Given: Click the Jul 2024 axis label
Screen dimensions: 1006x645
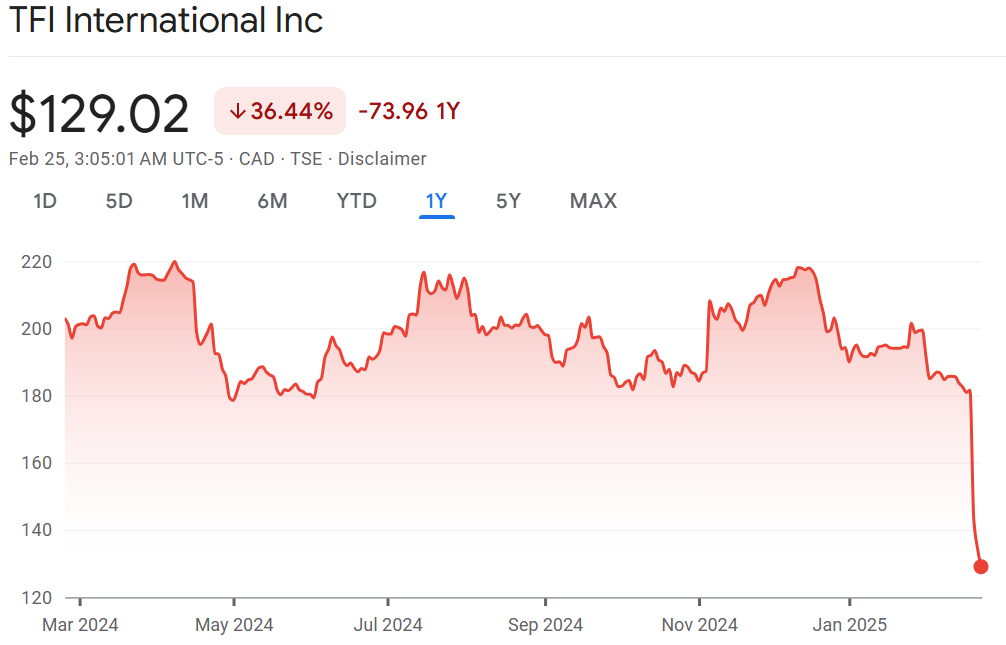Looking at the screenshot, I should pyautogui.click(x=388, y=625).
